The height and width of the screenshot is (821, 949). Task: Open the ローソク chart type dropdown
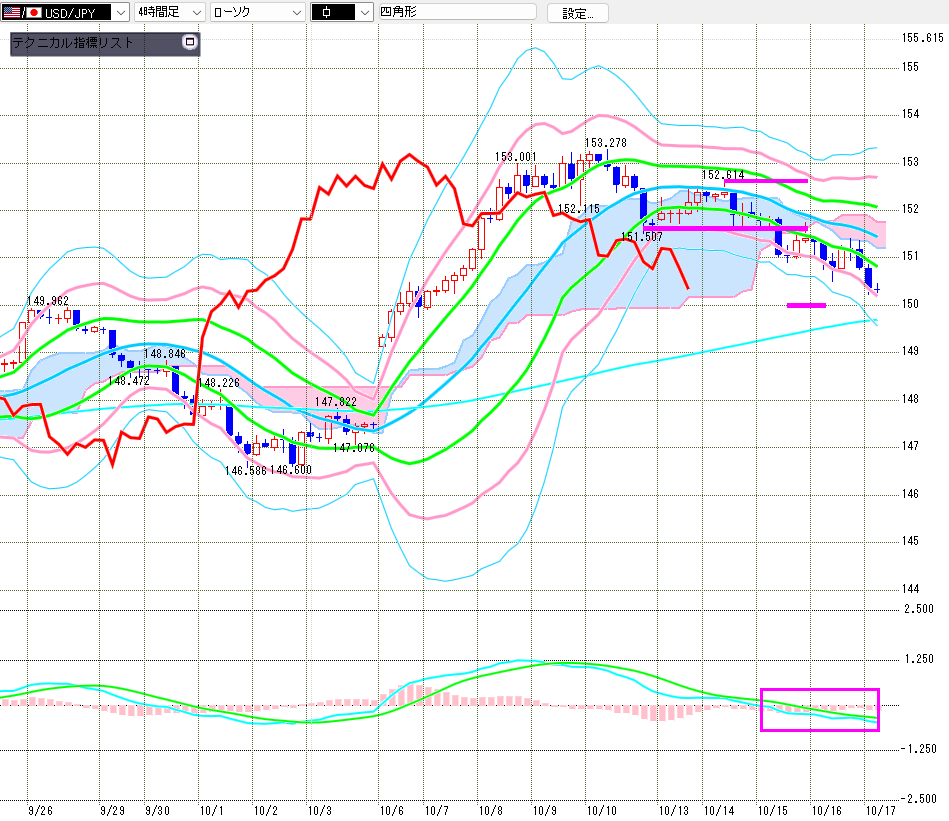296,12
